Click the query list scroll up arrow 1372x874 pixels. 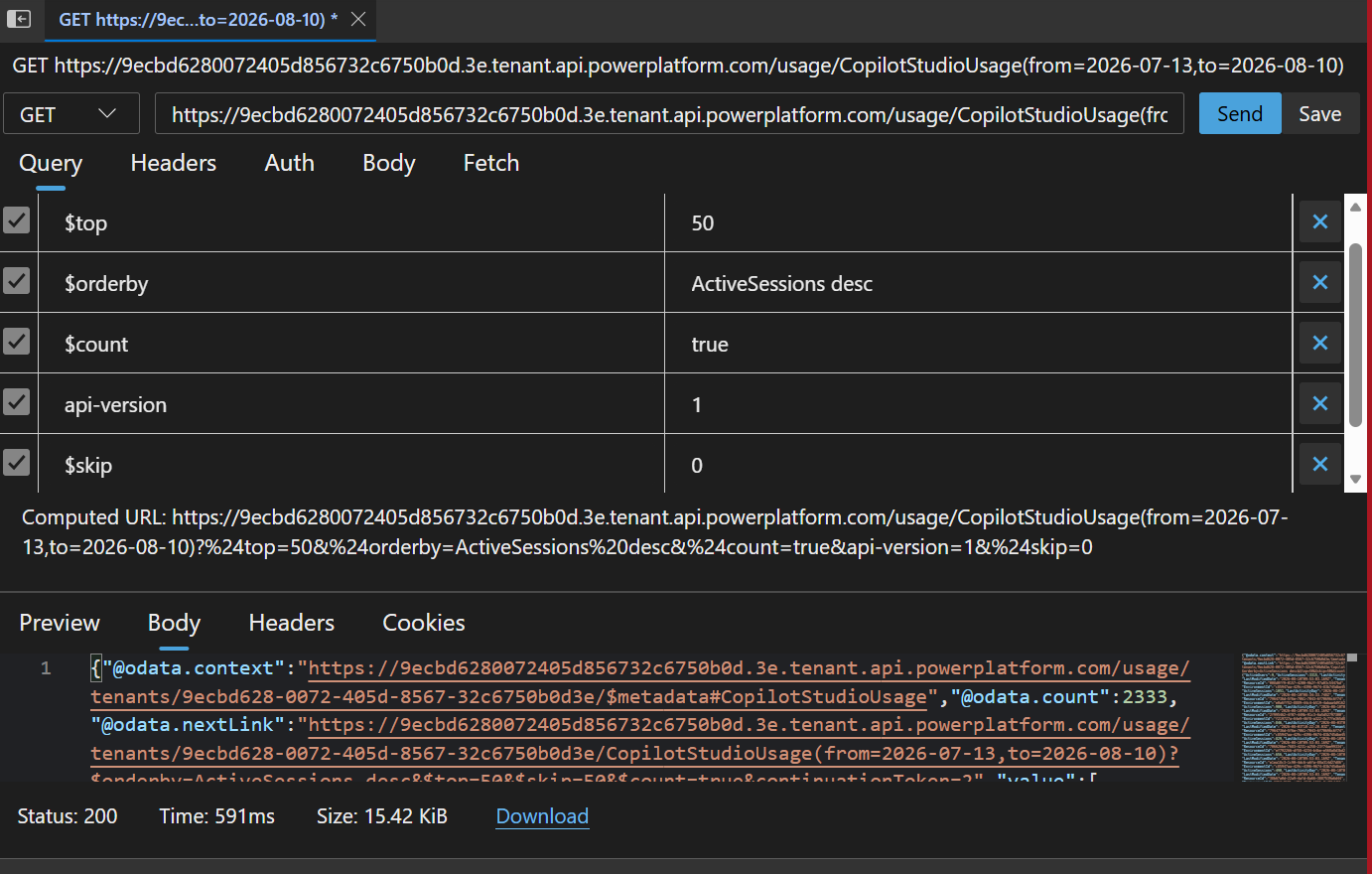[x=1355, y=207]
